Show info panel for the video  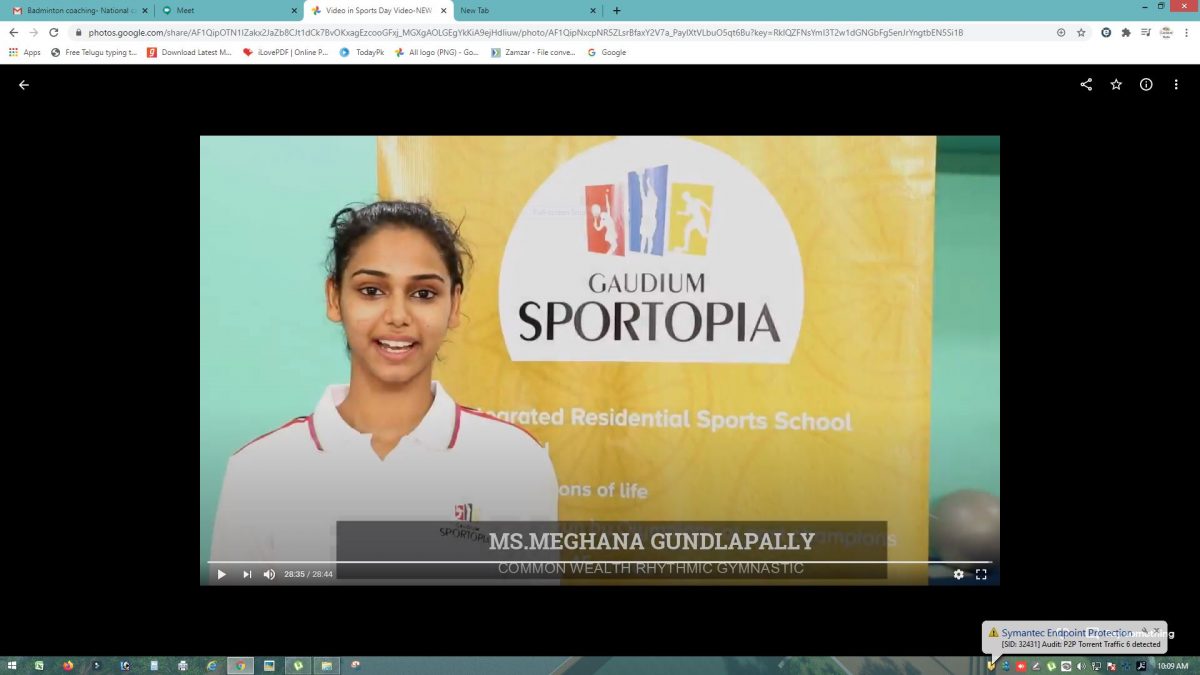[1146, 85]
